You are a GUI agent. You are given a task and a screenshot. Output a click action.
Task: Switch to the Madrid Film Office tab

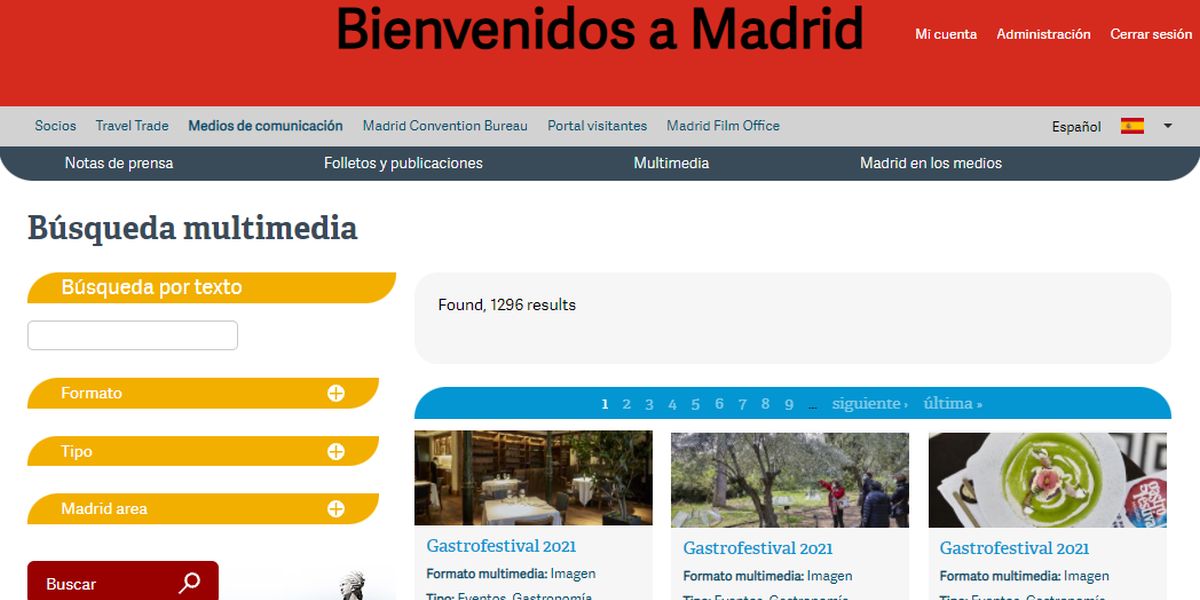(723, 125)
